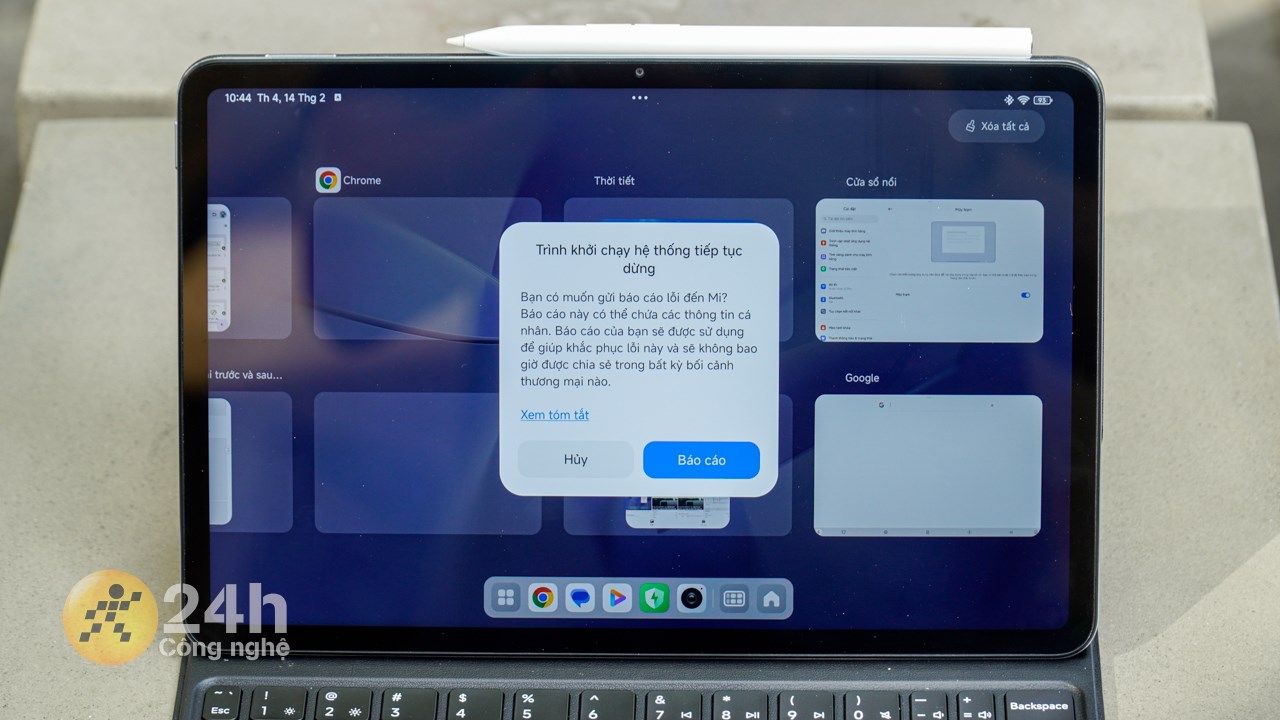The image size is (1280, 720).
Task: Tap the 10:44 clock in status bar
Action: [x=238, y=98]
